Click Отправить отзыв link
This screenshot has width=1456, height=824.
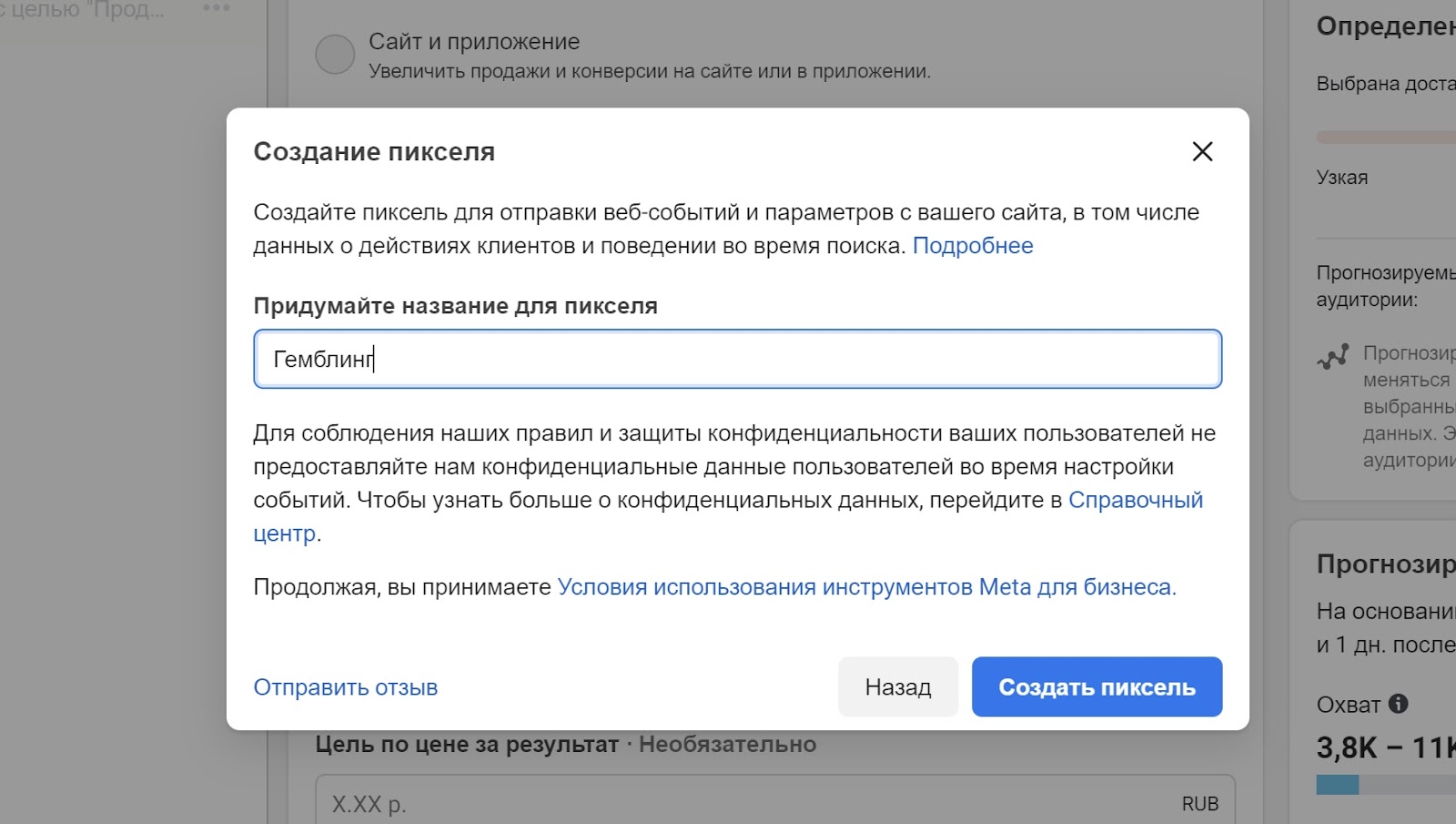click(x=345, y=687)
